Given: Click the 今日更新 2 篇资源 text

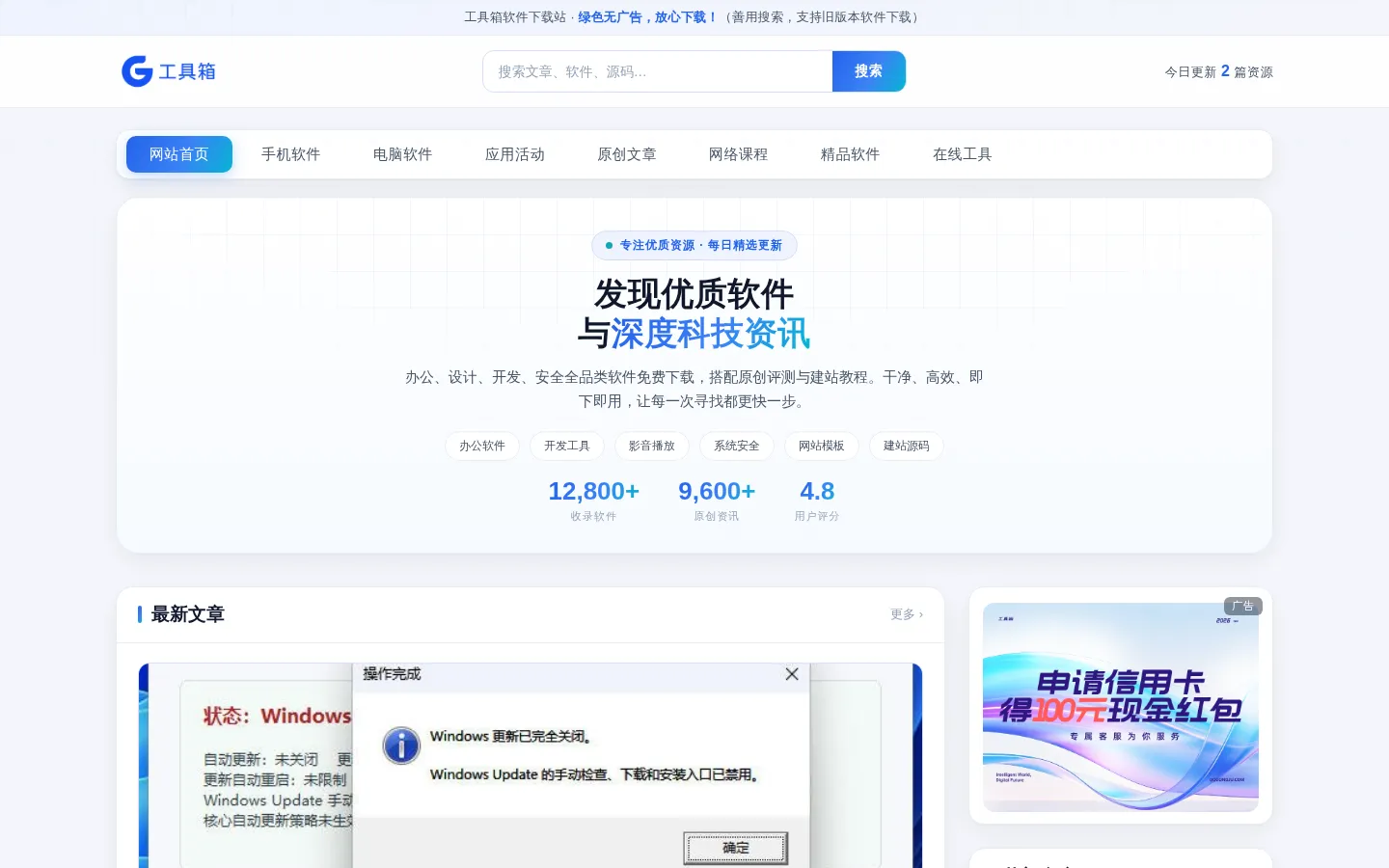Looking at the screenshot, I should (x=1219, y=71).
